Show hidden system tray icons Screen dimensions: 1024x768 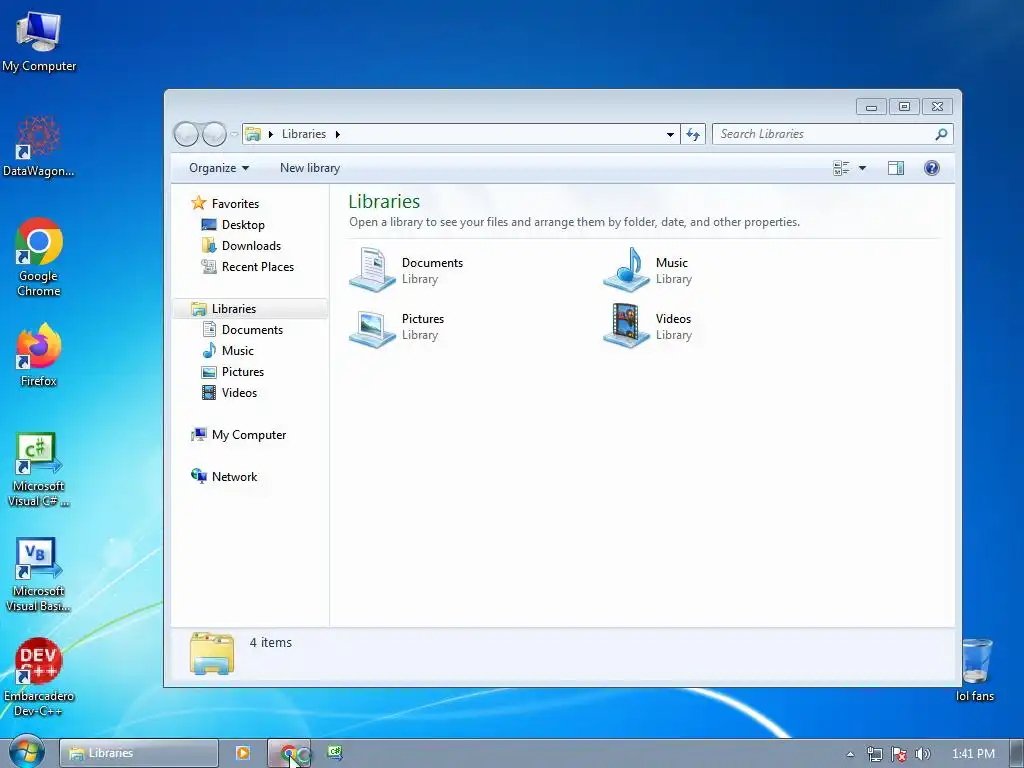pos(850,754)
